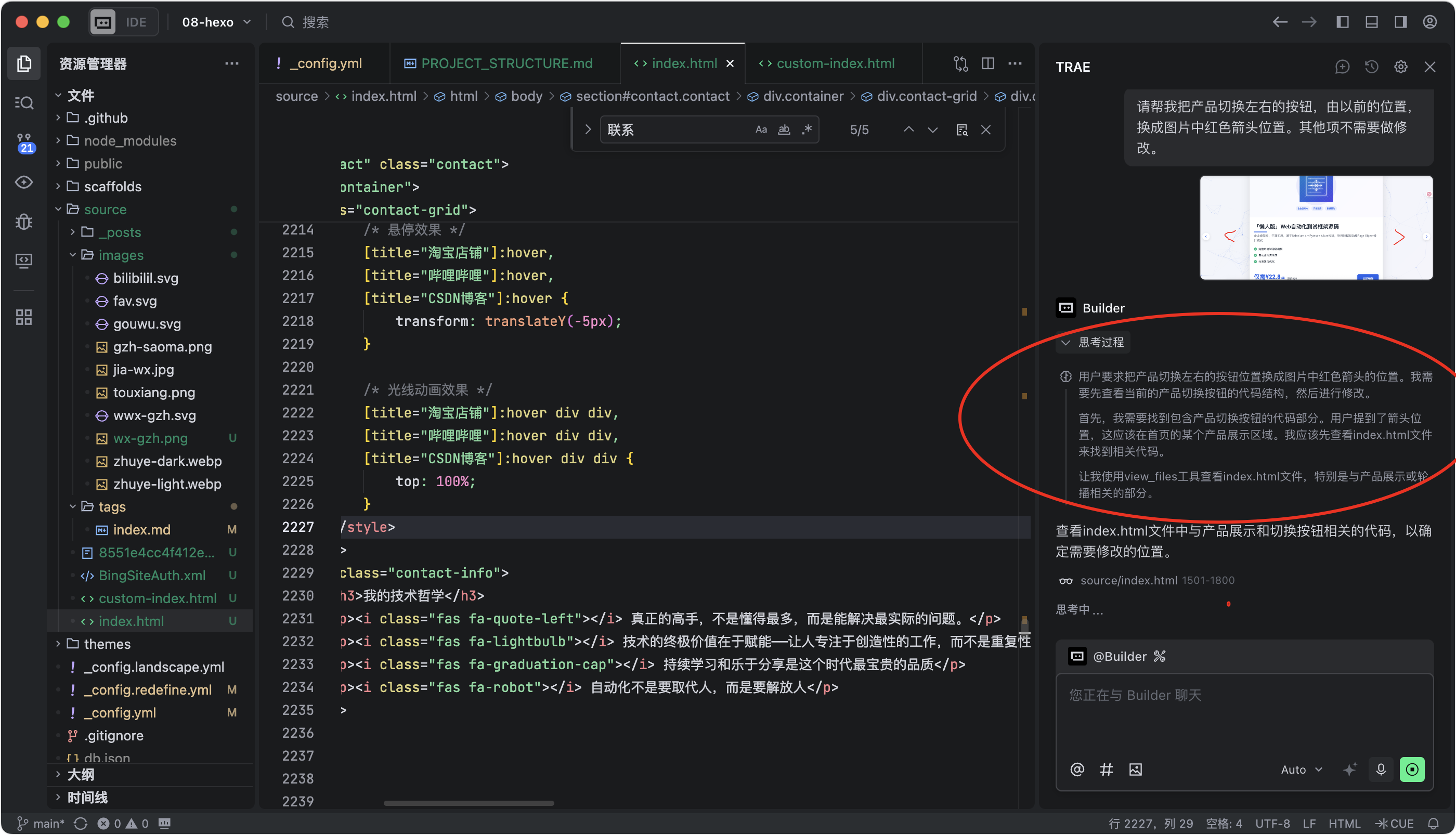Click the attach image icon in chat

(1136, 769)
